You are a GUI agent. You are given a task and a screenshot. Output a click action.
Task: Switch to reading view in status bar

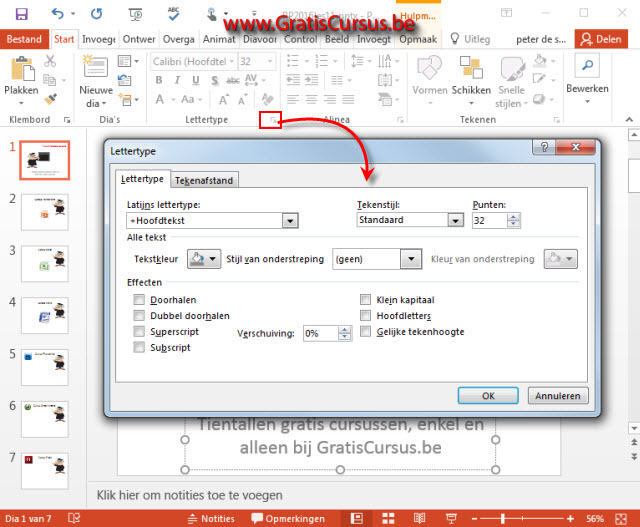coord(419,518)
